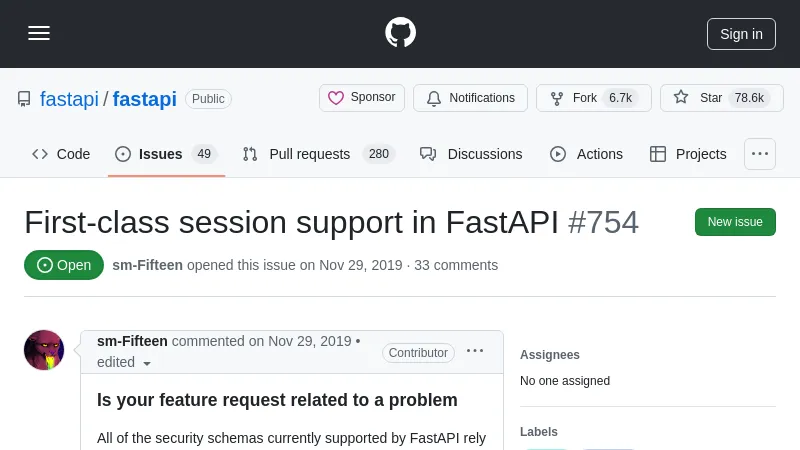This screenshot has height=450, width=800.
Task: Switch to the Code tab
Action: 61,154
